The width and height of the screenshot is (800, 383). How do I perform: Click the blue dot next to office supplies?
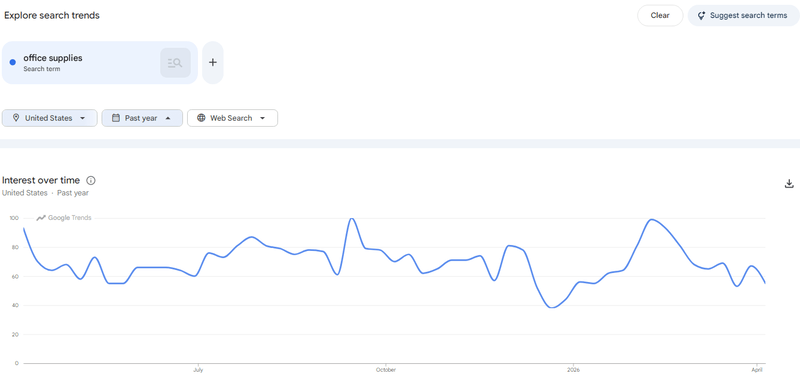pos(13,63)
